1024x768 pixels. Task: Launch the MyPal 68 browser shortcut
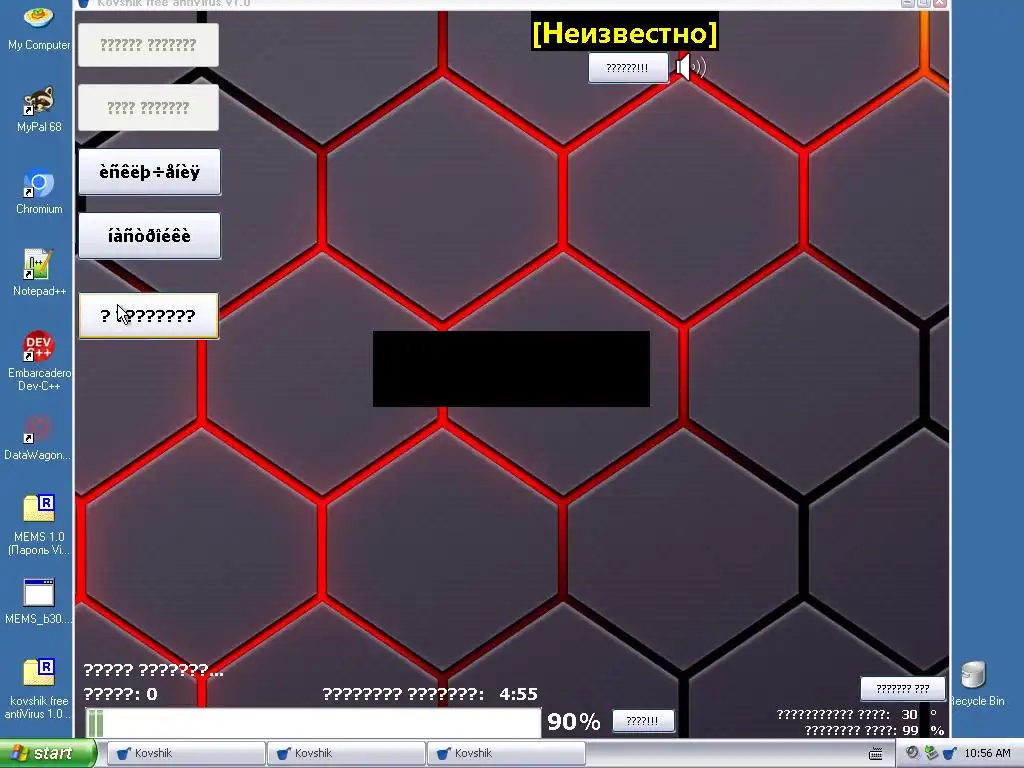pos(39,110)
